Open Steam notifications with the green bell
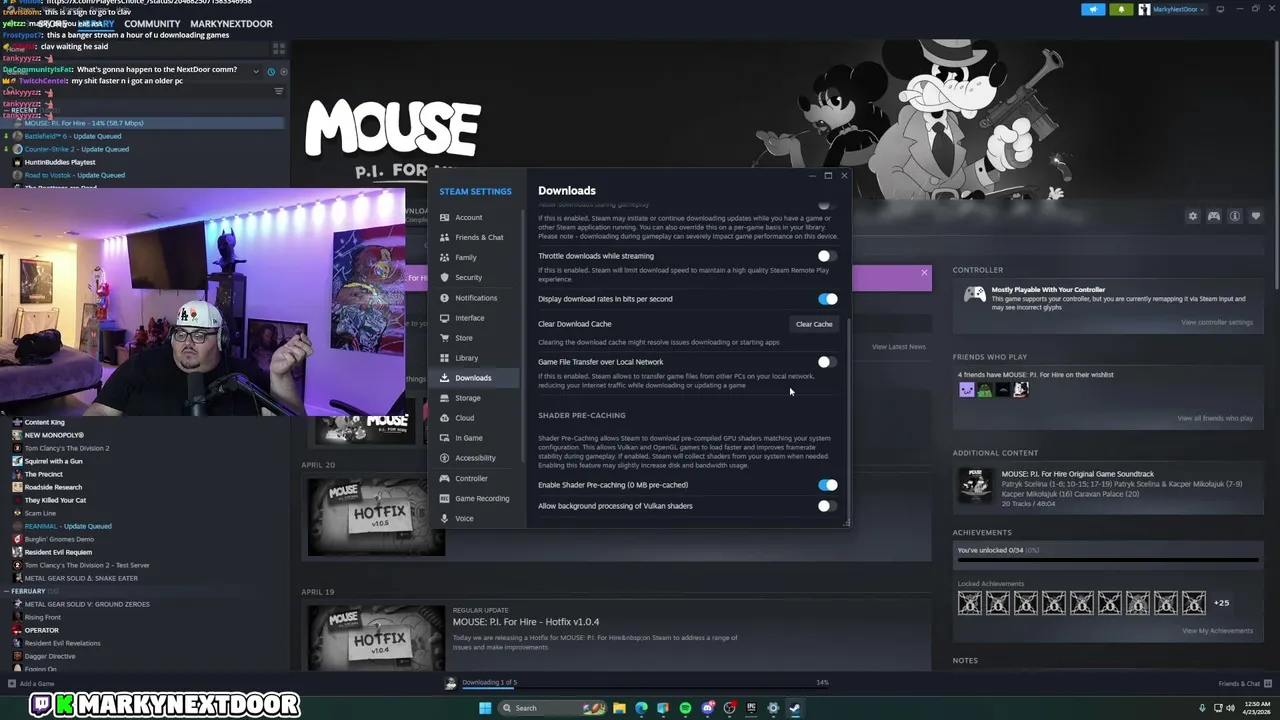 tap(1121, 9)
